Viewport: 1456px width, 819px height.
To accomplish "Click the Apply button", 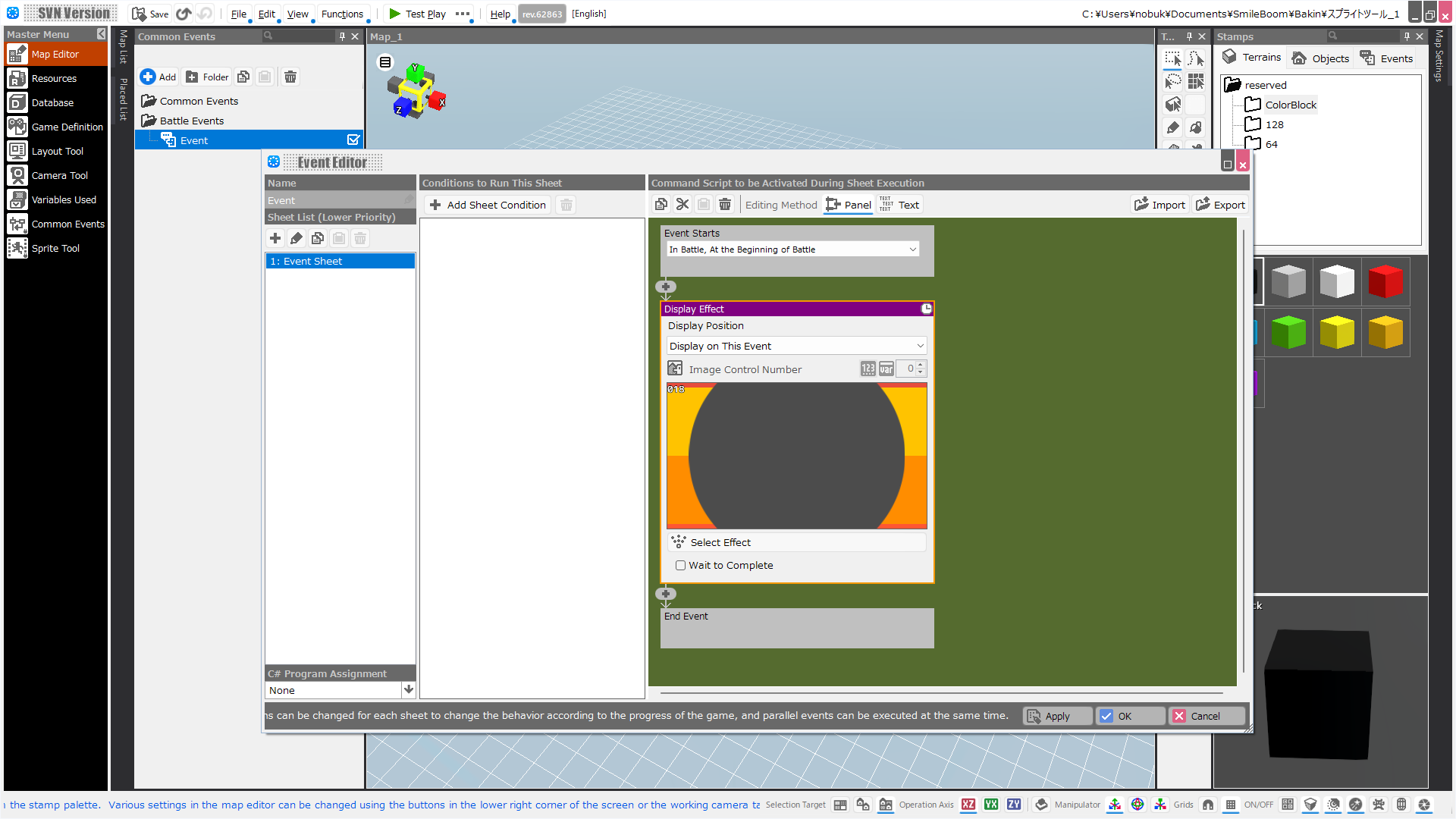I will pos(1057,716).
